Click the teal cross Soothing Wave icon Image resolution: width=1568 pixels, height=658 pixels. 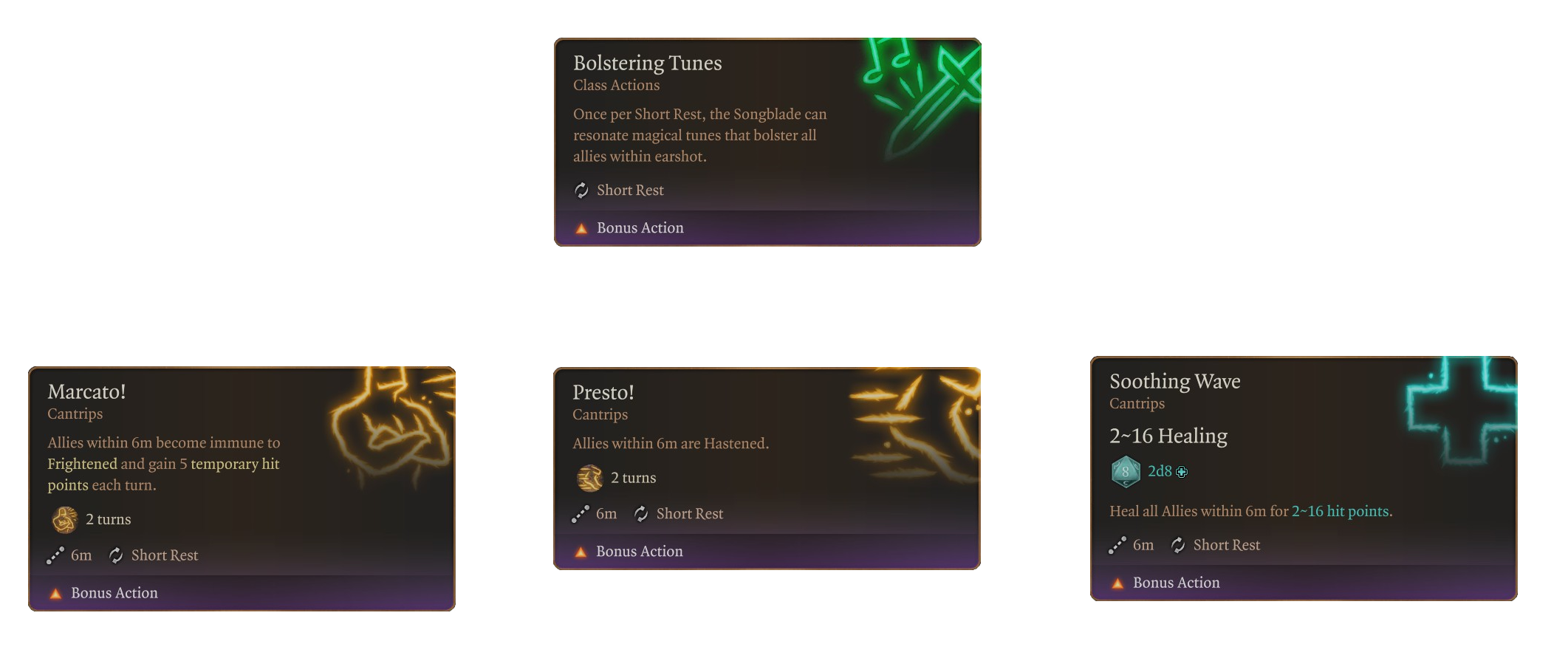(x=1459, y=408)
